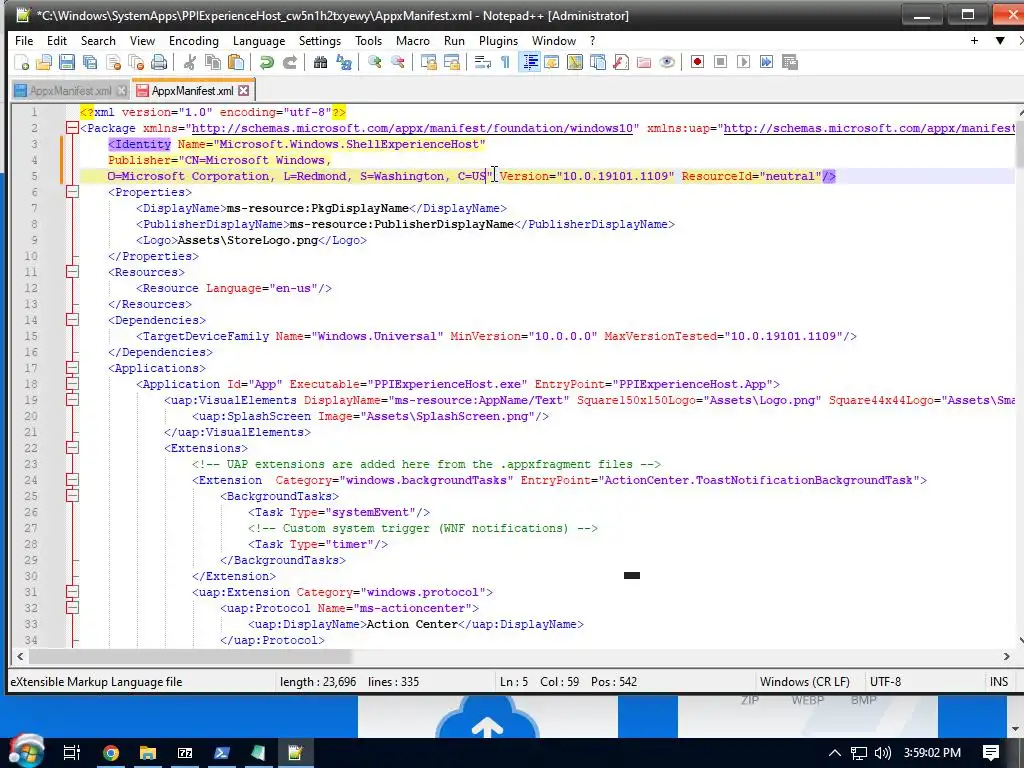Image resolution: width=1024 pixels, height=768 pixels.
Task: Toggle file Monitoring with the eye icon
Action: pos(667,62)
